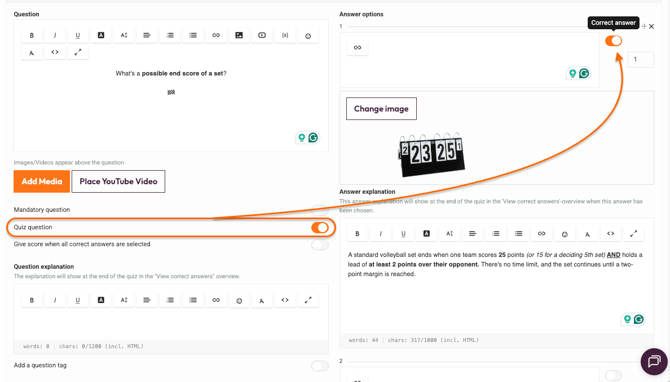Click Place YouTube Video button

coord(118,181)
